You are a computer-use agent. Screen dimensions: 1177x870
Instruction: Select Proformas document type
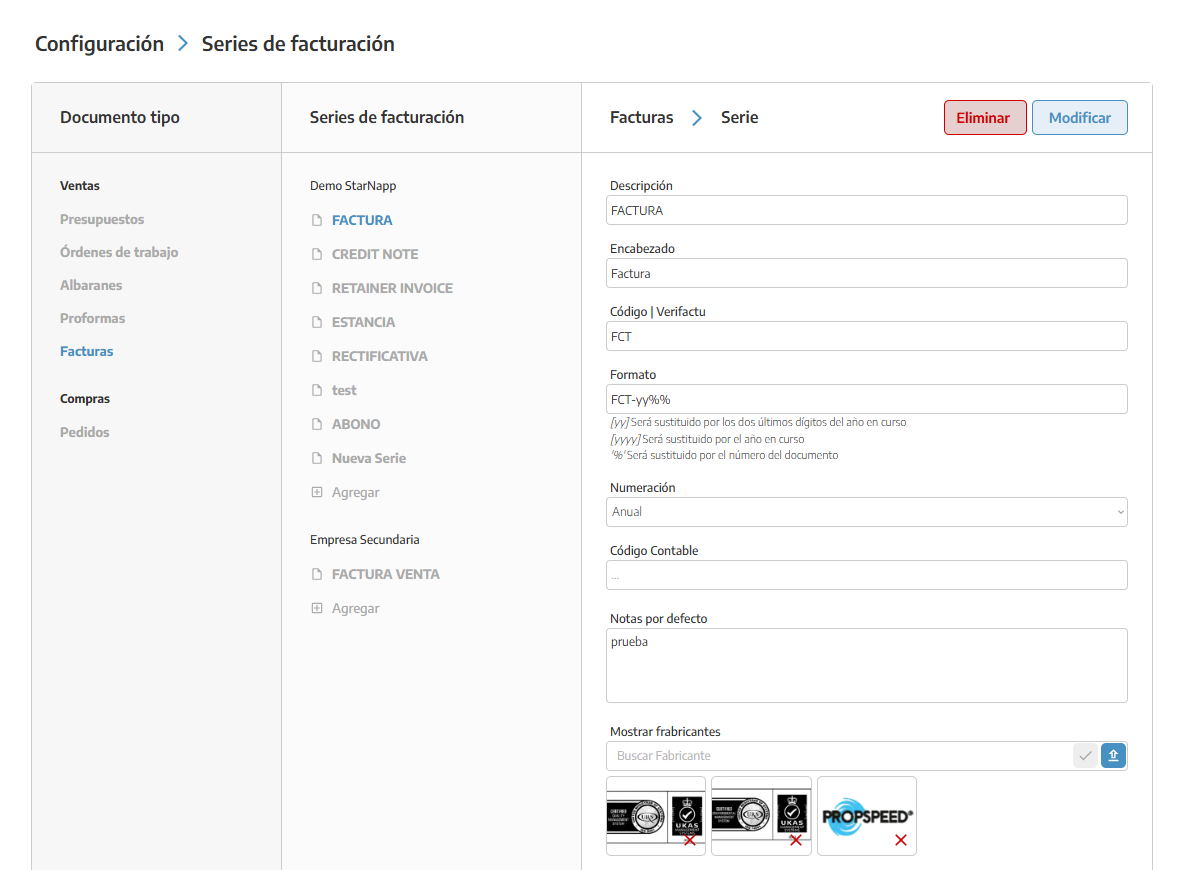pyautogui.click(x=92, y=318)
